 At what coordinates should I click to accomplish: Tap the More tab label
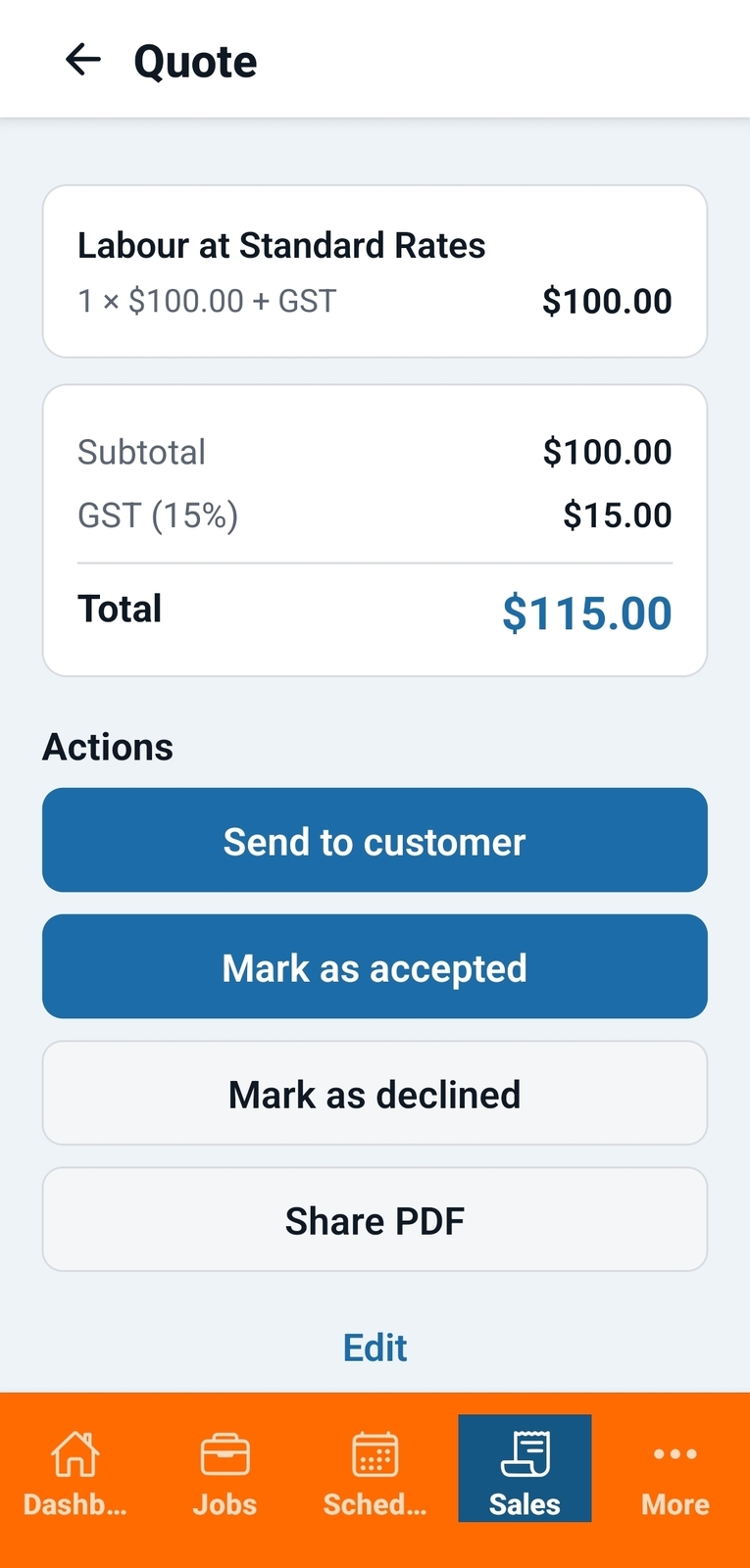(x=675, y=1504)
